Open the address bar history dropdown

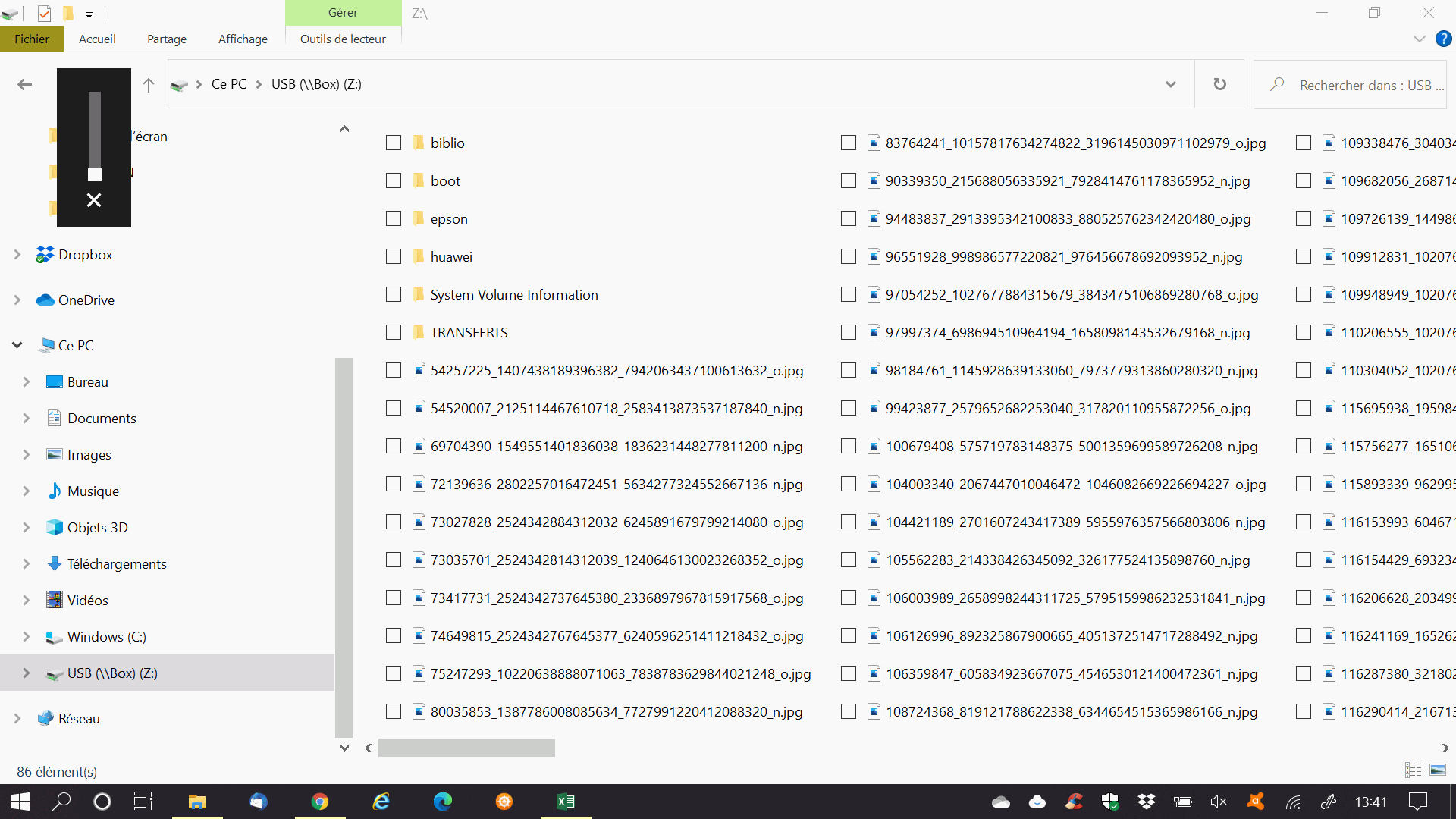[x=1170, y=84]
